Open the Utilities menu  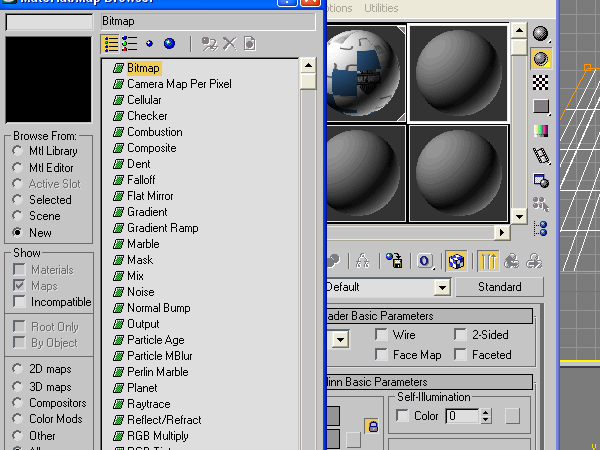tap(381, 8)
